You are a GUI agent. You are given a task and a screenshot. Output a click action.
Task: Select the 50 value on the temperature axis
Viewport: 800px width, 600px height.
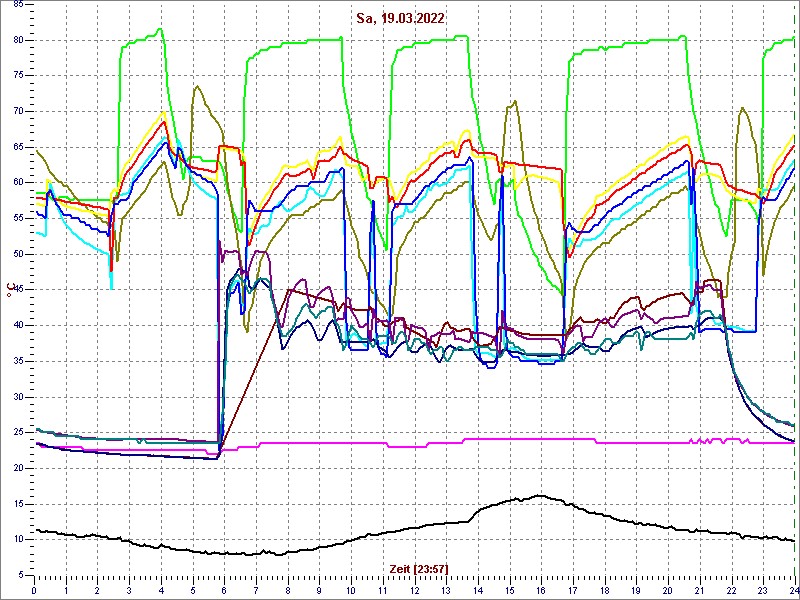click(17, 255)
